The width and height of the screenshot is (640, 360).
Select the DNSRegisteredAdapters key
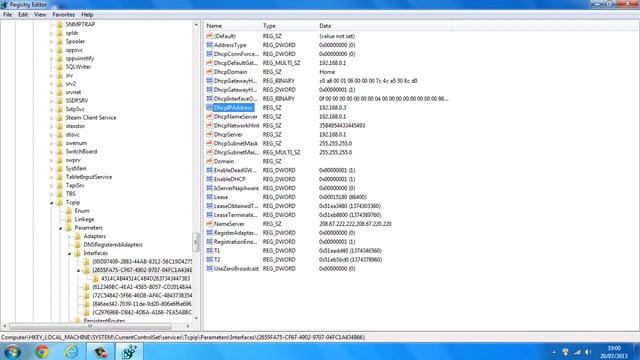(x=113, y=244)
